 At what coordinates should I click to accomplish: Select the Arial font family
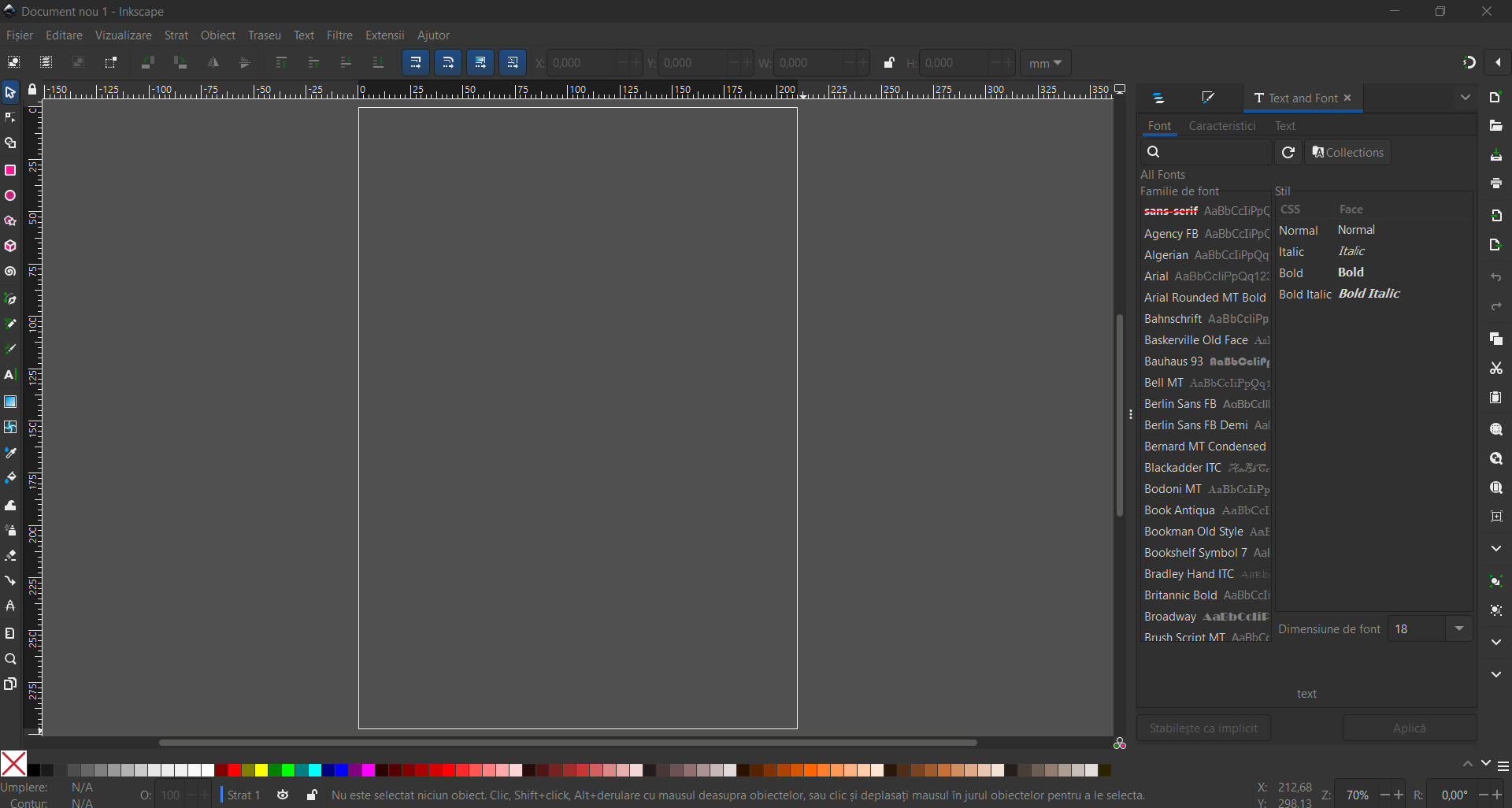[1206, 276]
